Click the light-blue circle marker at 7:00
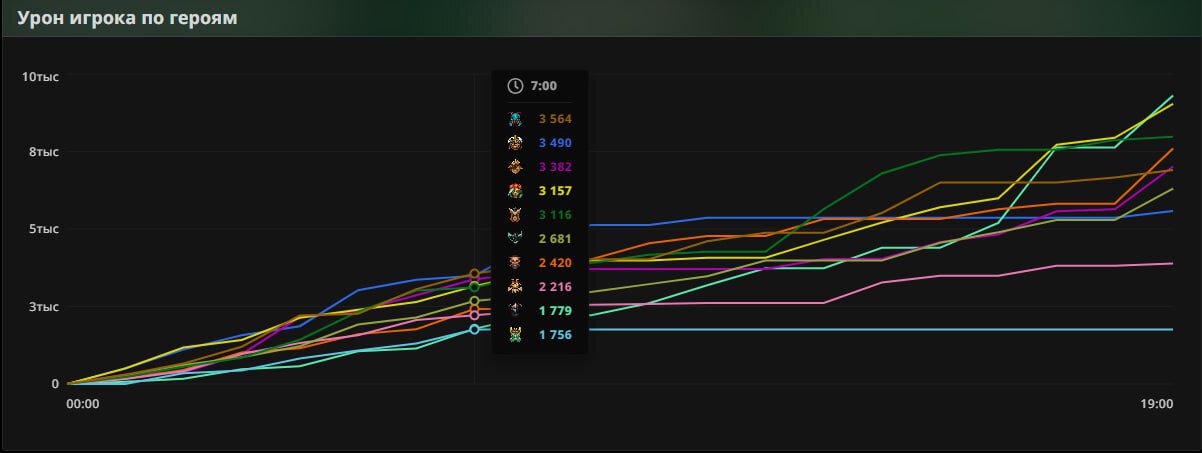The height and width of the screenshot is (453, 1202). pos(475,329)
